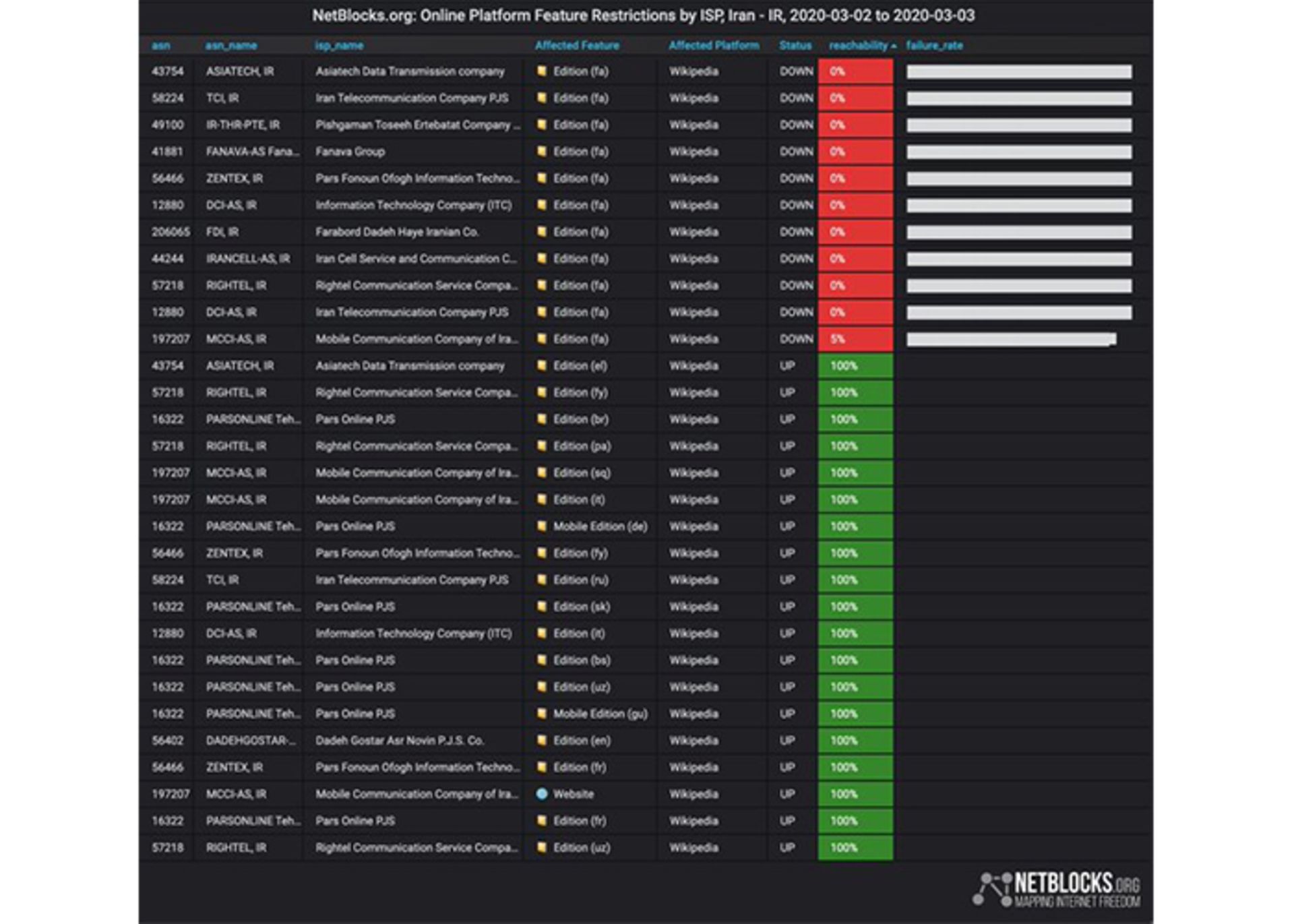Click the failure rate bar in the FANAVA-AS row
Viewport: 1294px width, 924px height.
(1019, 152)
